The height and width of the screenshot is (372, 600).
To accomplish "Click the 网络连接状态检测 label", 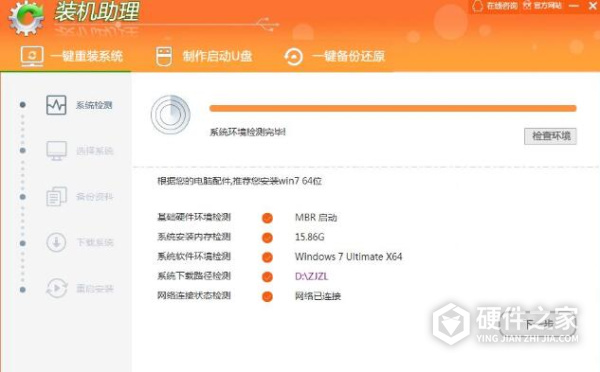I will (x=194, y=295).
